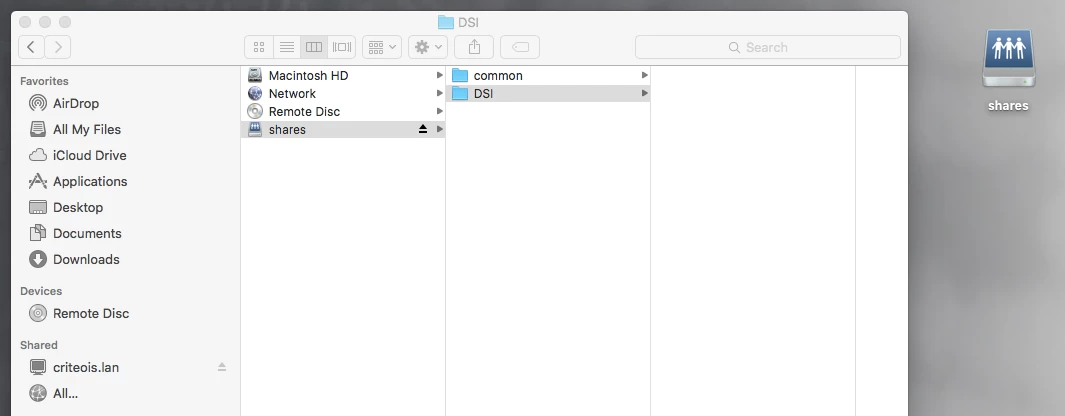Expand the Macintosh HD disclosure arrow

439,75
